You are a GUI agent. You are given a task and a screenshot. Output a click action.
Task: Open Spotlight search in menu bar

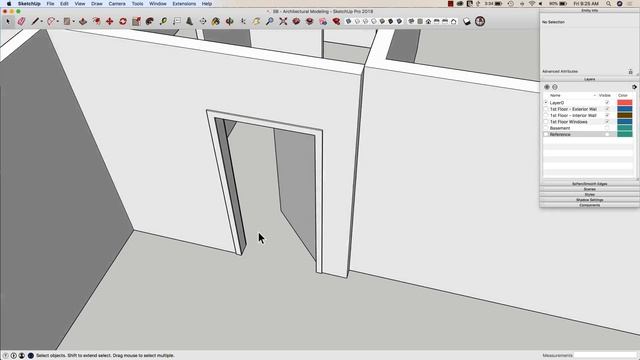608,4
